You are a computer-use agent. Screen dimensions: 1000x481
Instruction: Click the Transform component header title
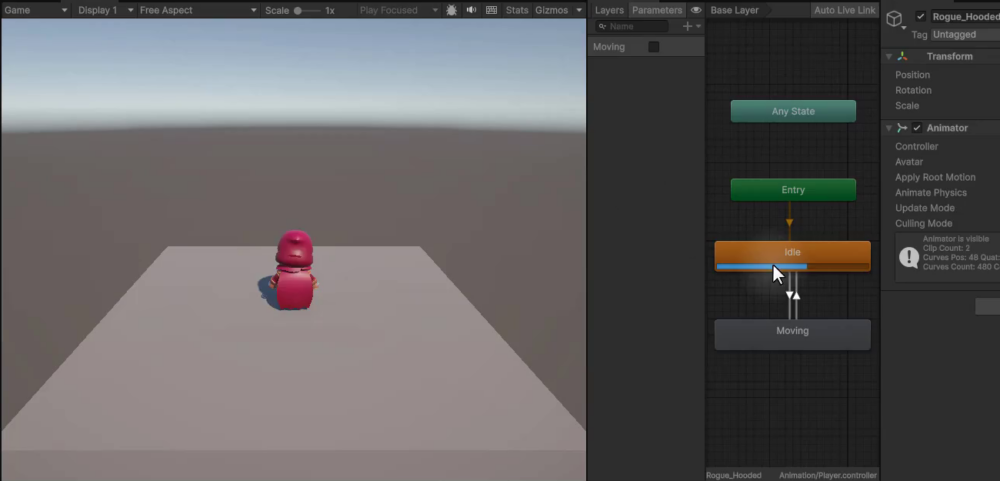coord(950,56)
